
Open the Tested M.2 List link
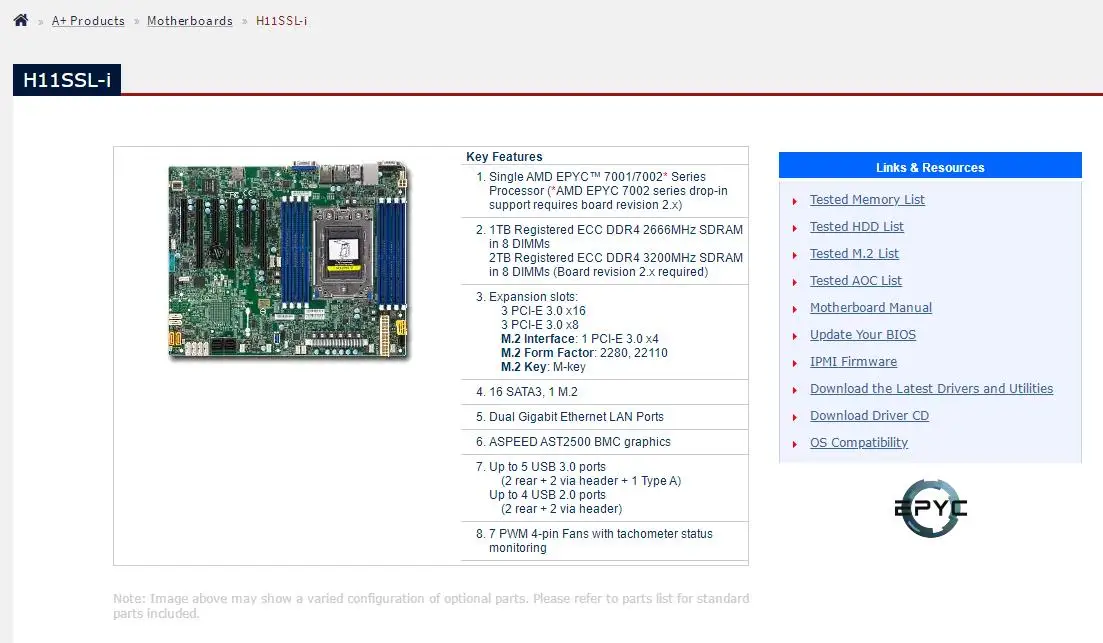[x=854, y=253]
